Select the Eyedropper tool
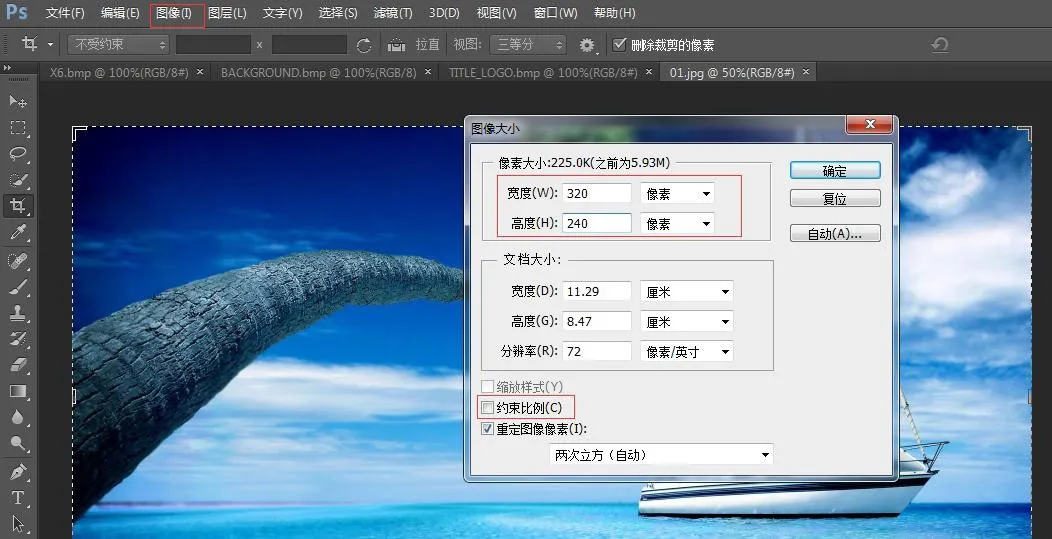Screen dimensions: 1052x539 (18, 233)
